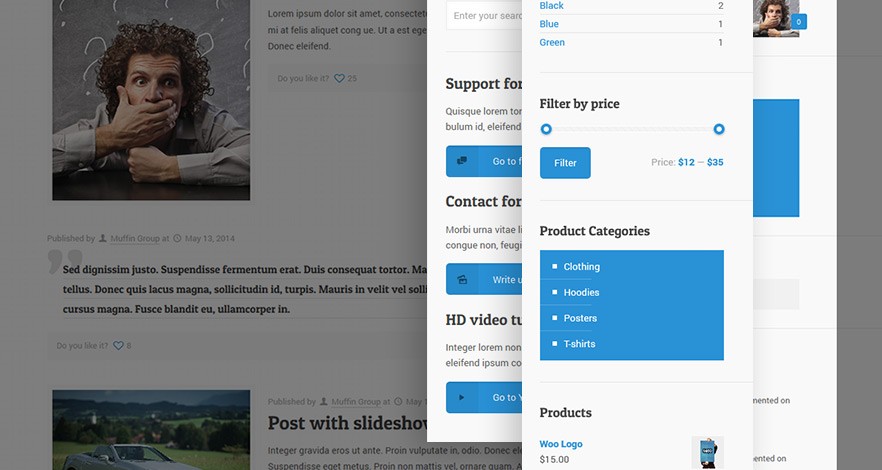Click the right price slider handle

click(x=719, y=129)
